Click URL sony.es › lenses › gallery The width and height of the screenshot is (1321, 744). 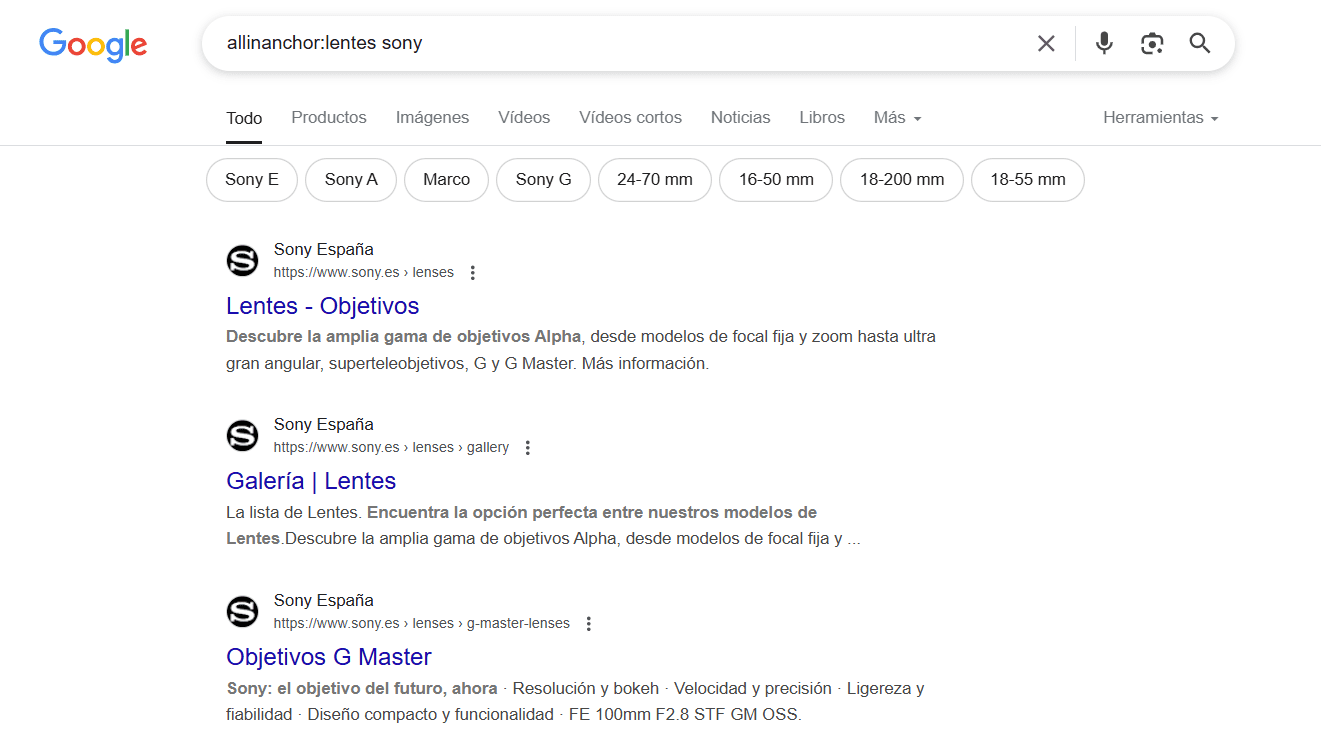[x=391, y=448]
